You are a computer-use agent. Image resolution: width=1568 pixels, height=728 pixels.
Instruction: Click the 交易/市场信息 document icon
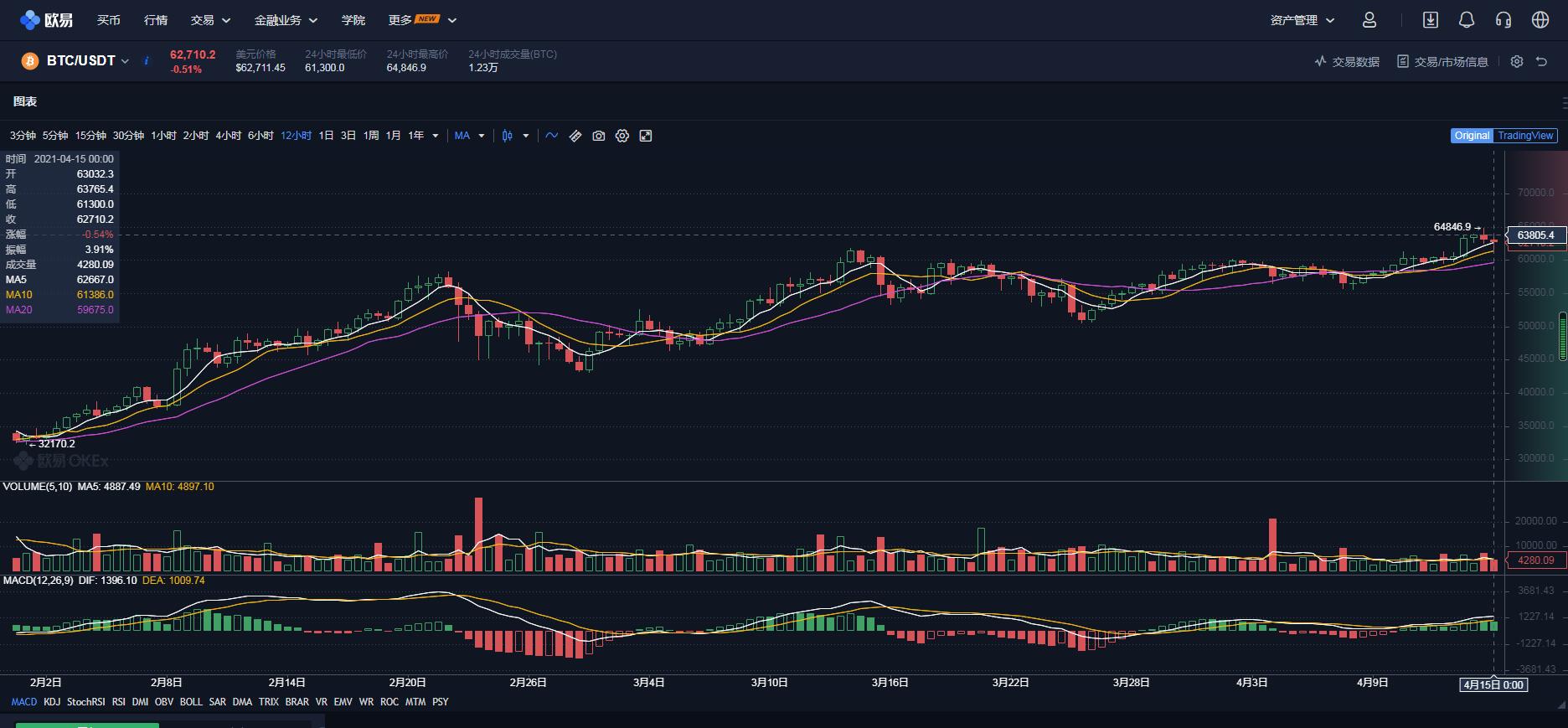(x=1403, y=61)
